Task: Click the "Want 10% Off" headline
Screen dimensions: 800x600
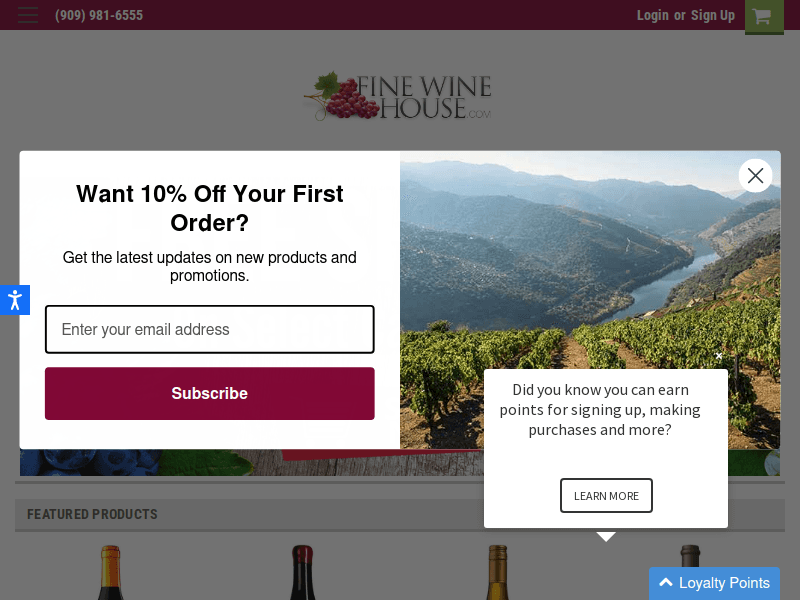Action: click(x=210, y=208)
